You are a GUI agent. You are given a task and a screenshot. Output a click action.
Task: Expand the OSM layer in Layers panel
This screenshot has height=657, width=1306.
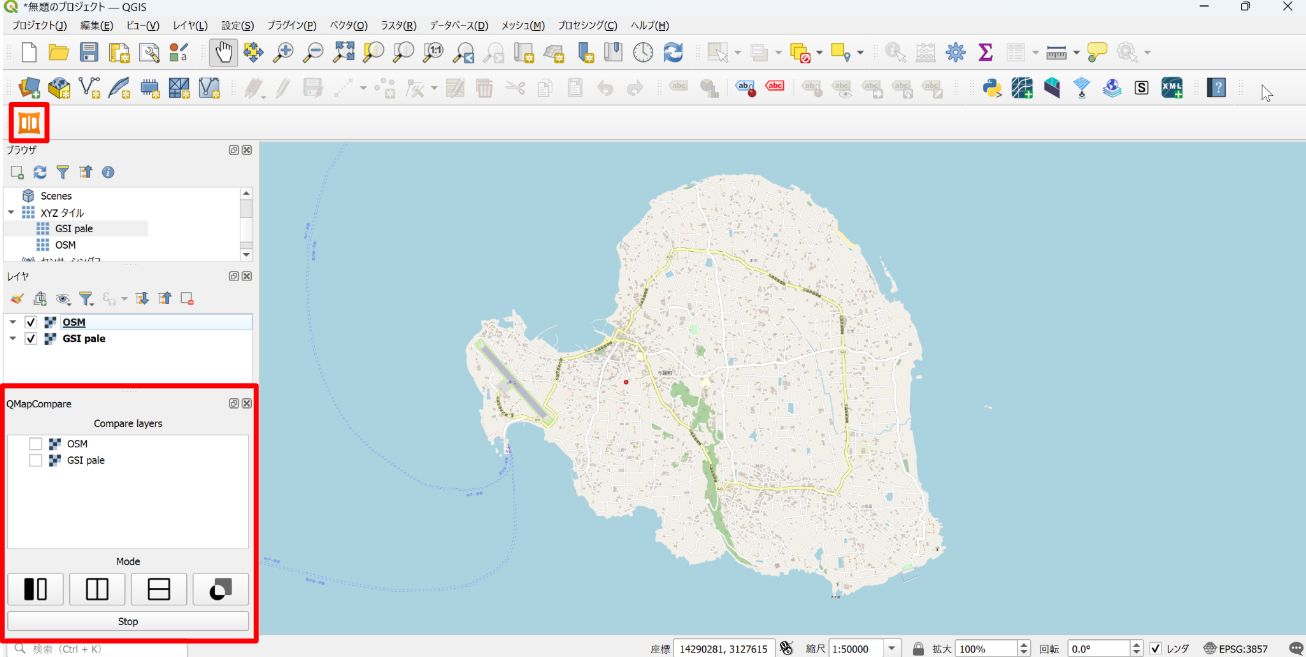tap(12, 322)
